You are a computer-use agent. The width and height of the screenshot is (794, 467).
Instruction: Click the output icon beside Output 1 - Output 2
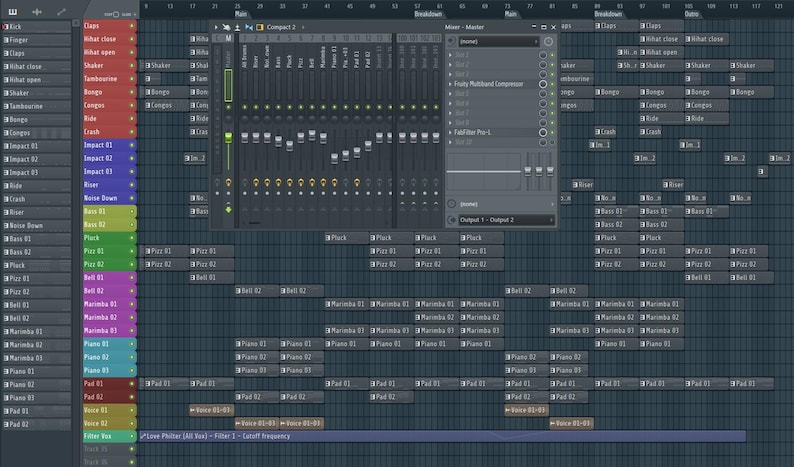click(452, 220)
